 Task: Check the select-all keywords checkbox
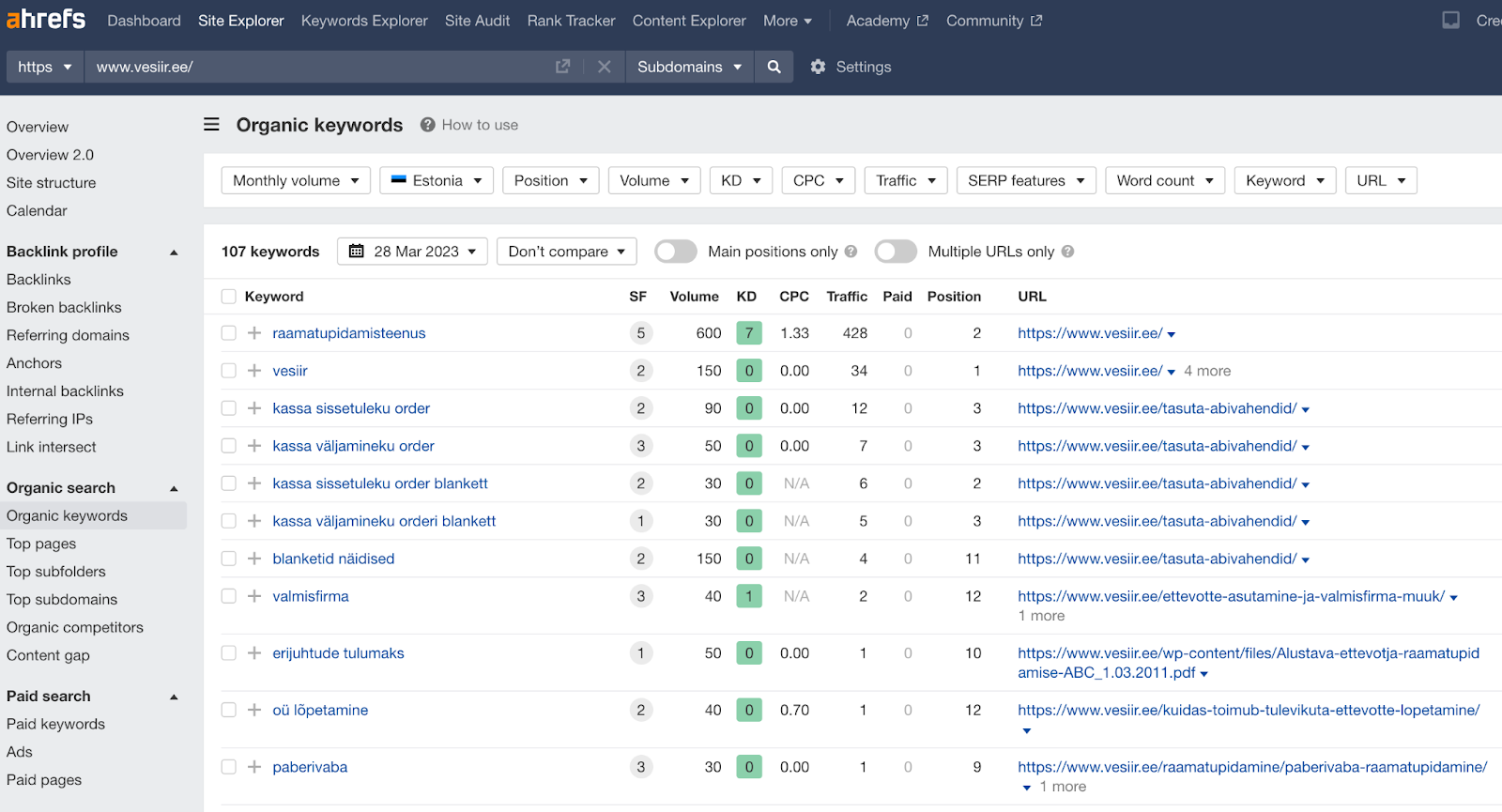228,297
